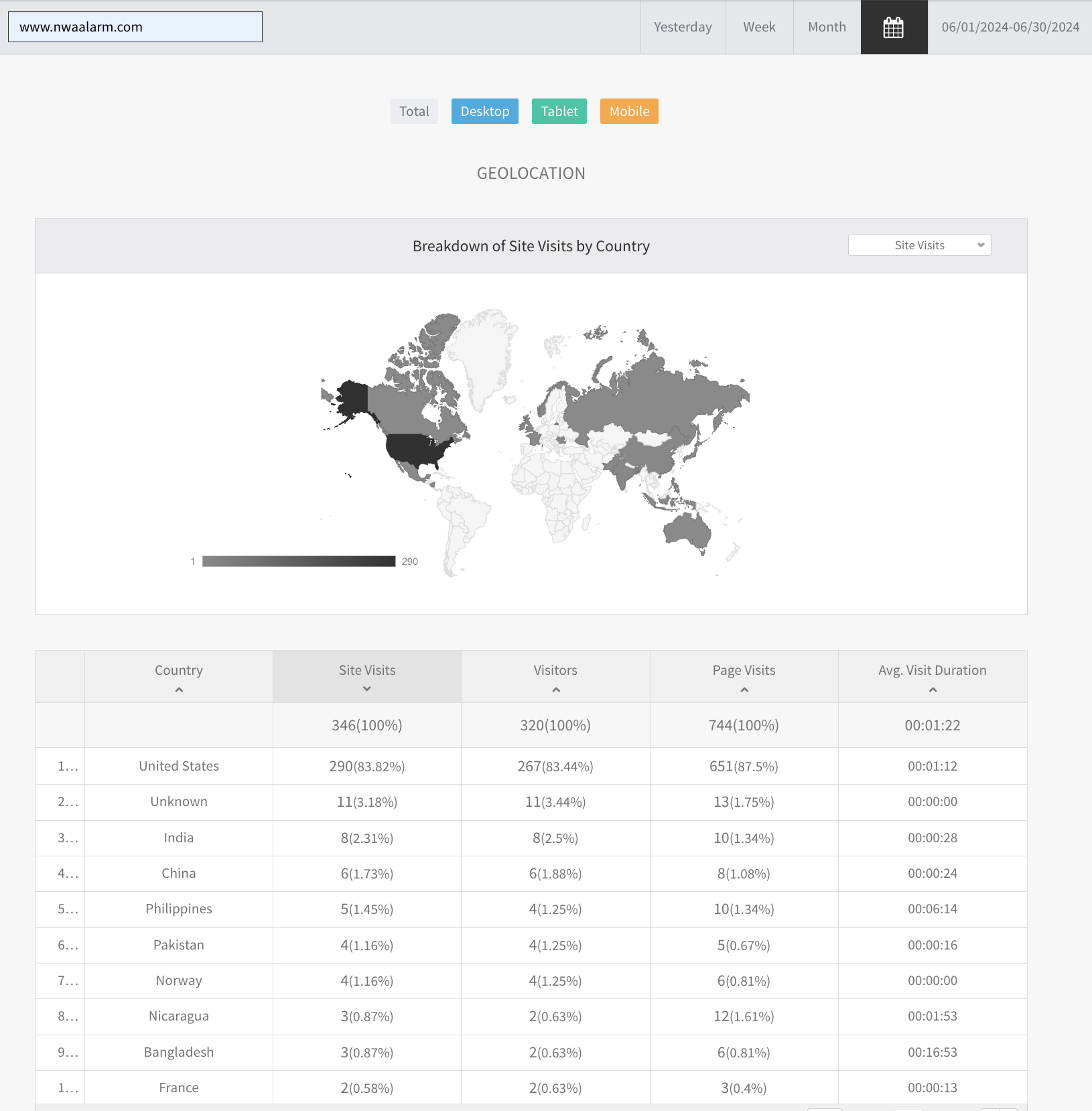This screenshot has width=1092, height=1111.
Task: Select the China row
Action: click(531, 874)
